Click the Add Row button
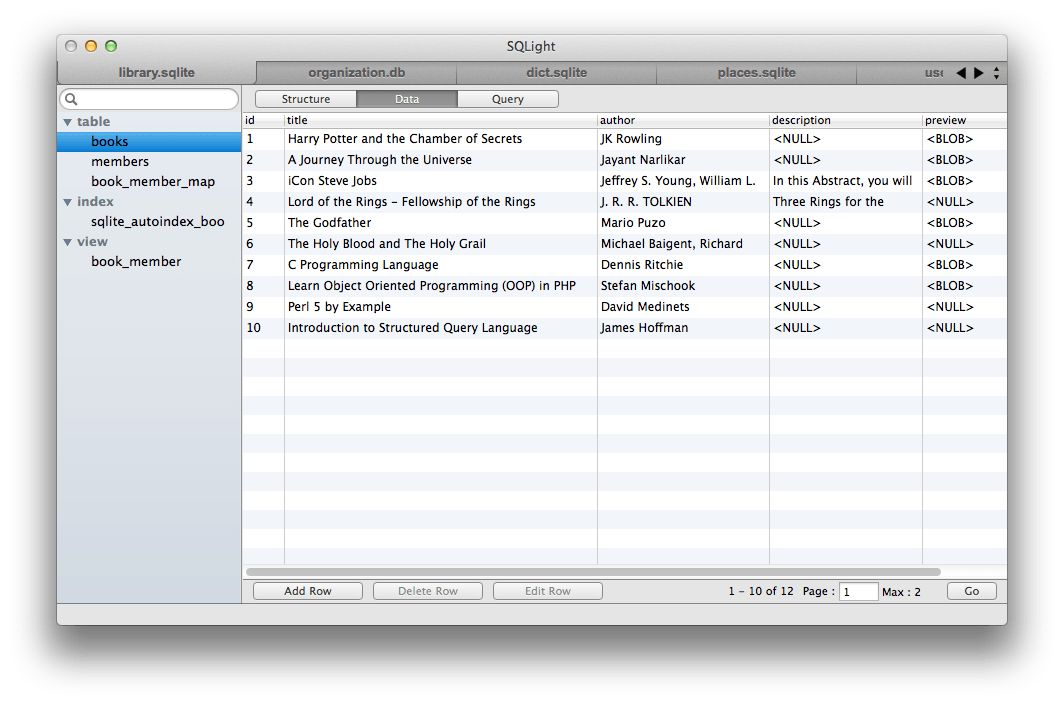1064x704 pixels. point(307,590)
